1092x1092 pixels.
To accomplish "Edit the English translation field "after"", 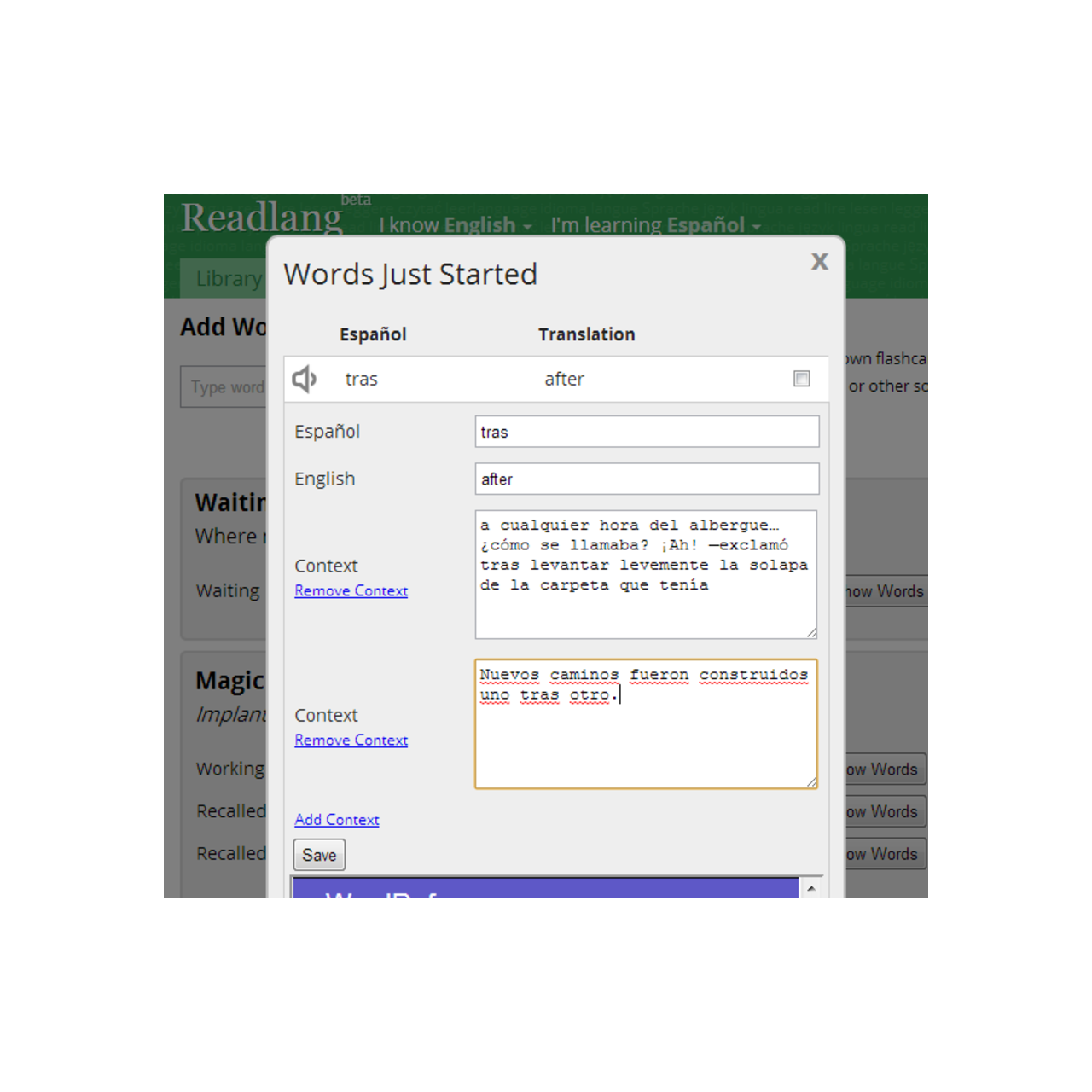I will click(x=646, y=479).
